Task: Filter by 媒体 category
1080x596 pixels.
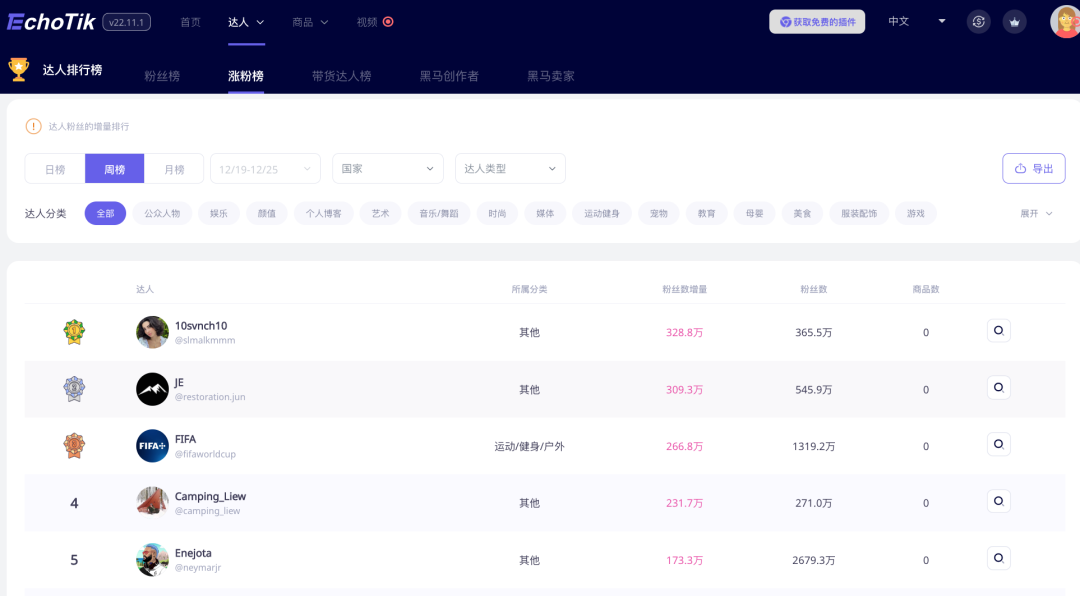Action: click(545, 214)
